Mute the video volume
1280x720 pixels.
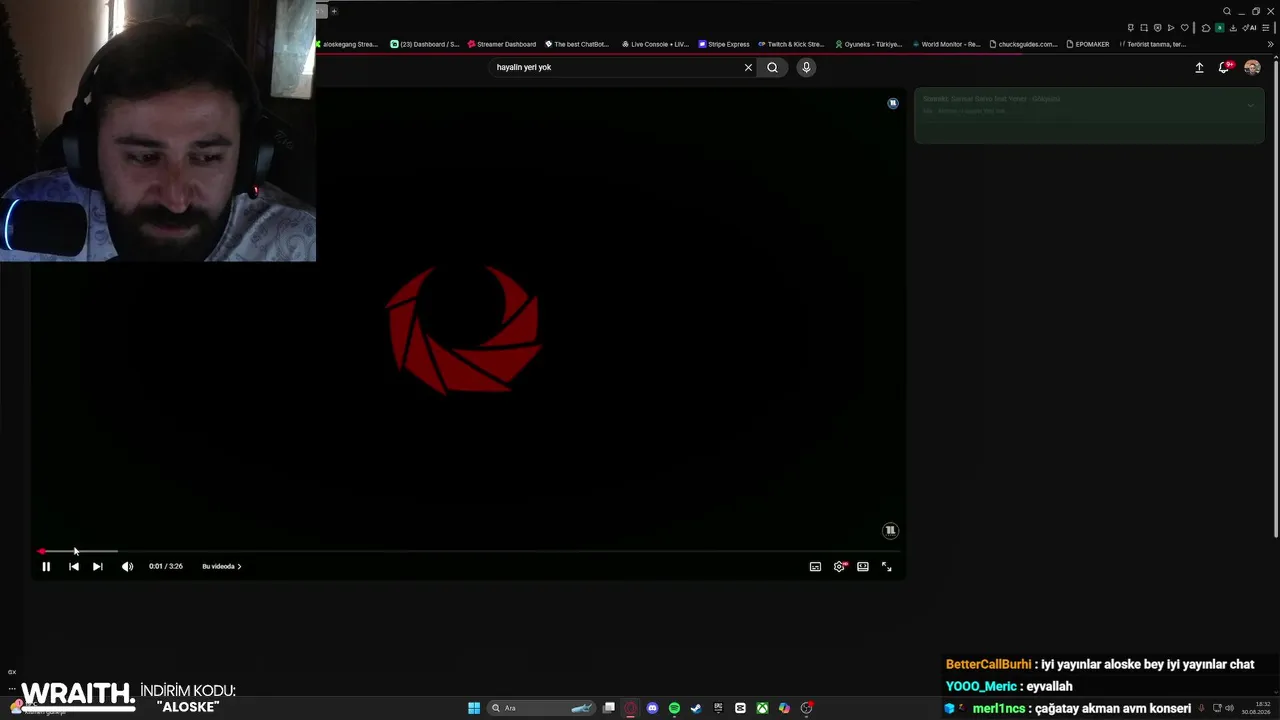pos(127,566)
